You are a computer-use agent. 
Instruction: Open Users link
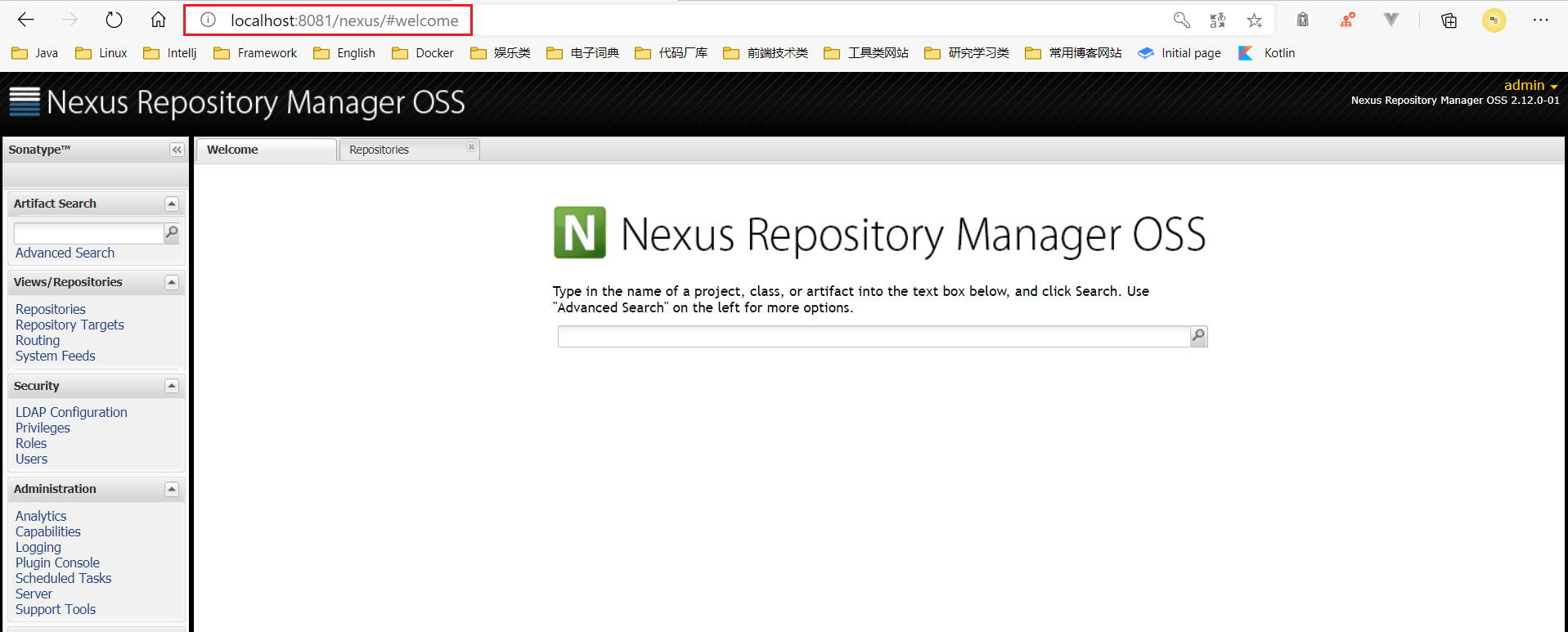(32, 459)
